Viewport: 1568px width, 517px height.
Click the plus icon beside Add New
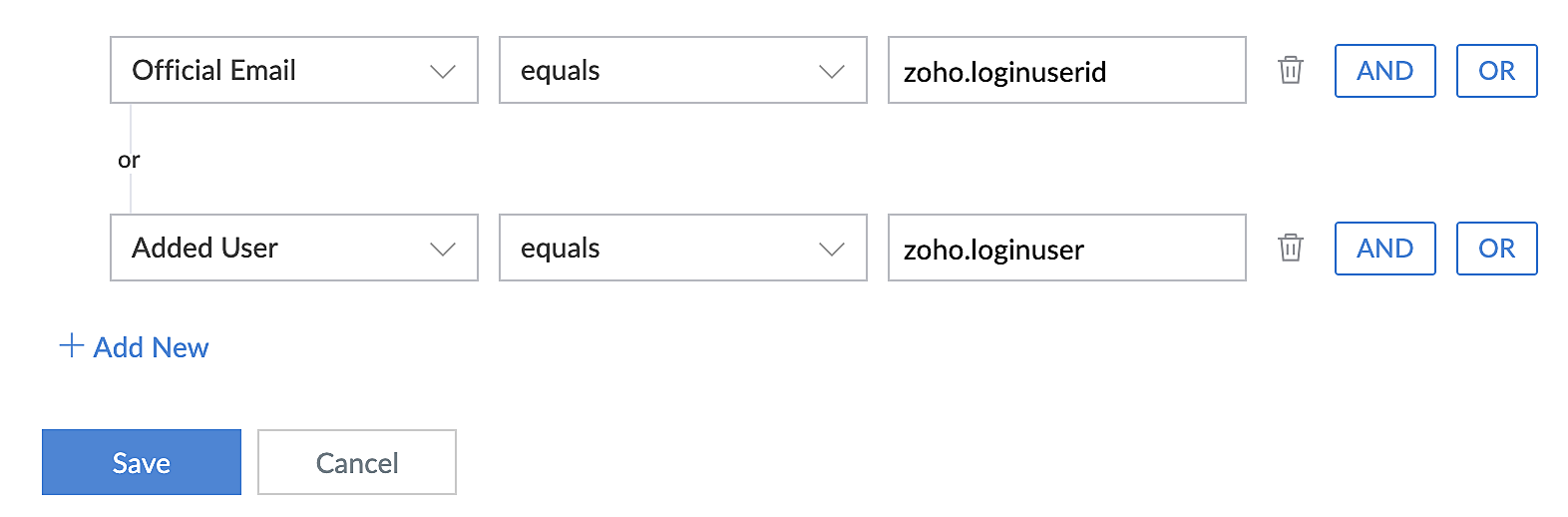tap(71, 346)
